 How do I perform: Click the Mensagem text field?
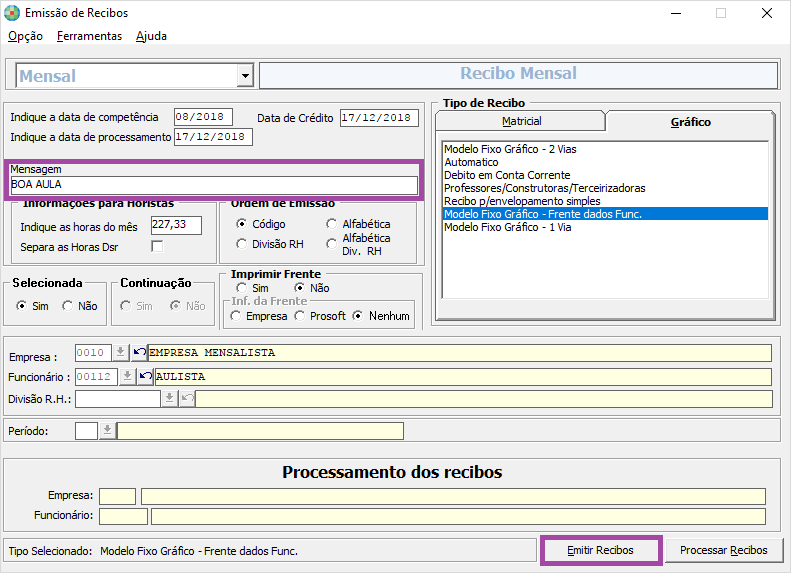point(214,185)
